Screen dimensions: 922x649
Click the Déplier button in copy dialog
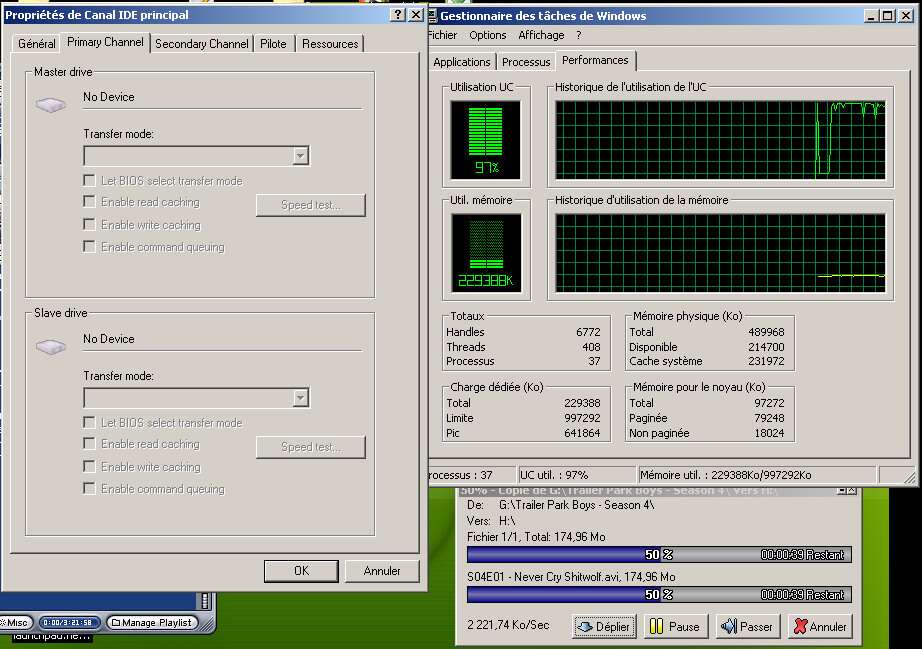click(605, 627)
